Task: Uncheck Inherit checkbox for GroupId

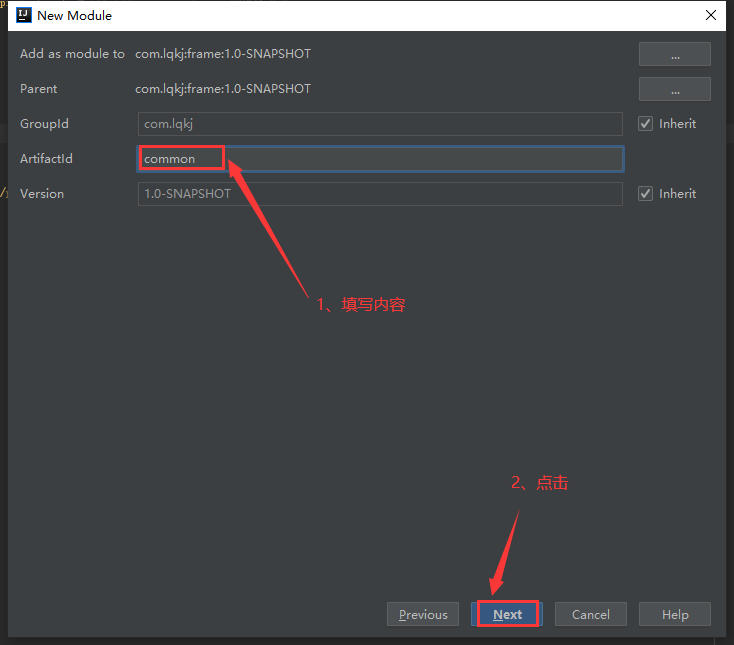Action: [646, 124]
